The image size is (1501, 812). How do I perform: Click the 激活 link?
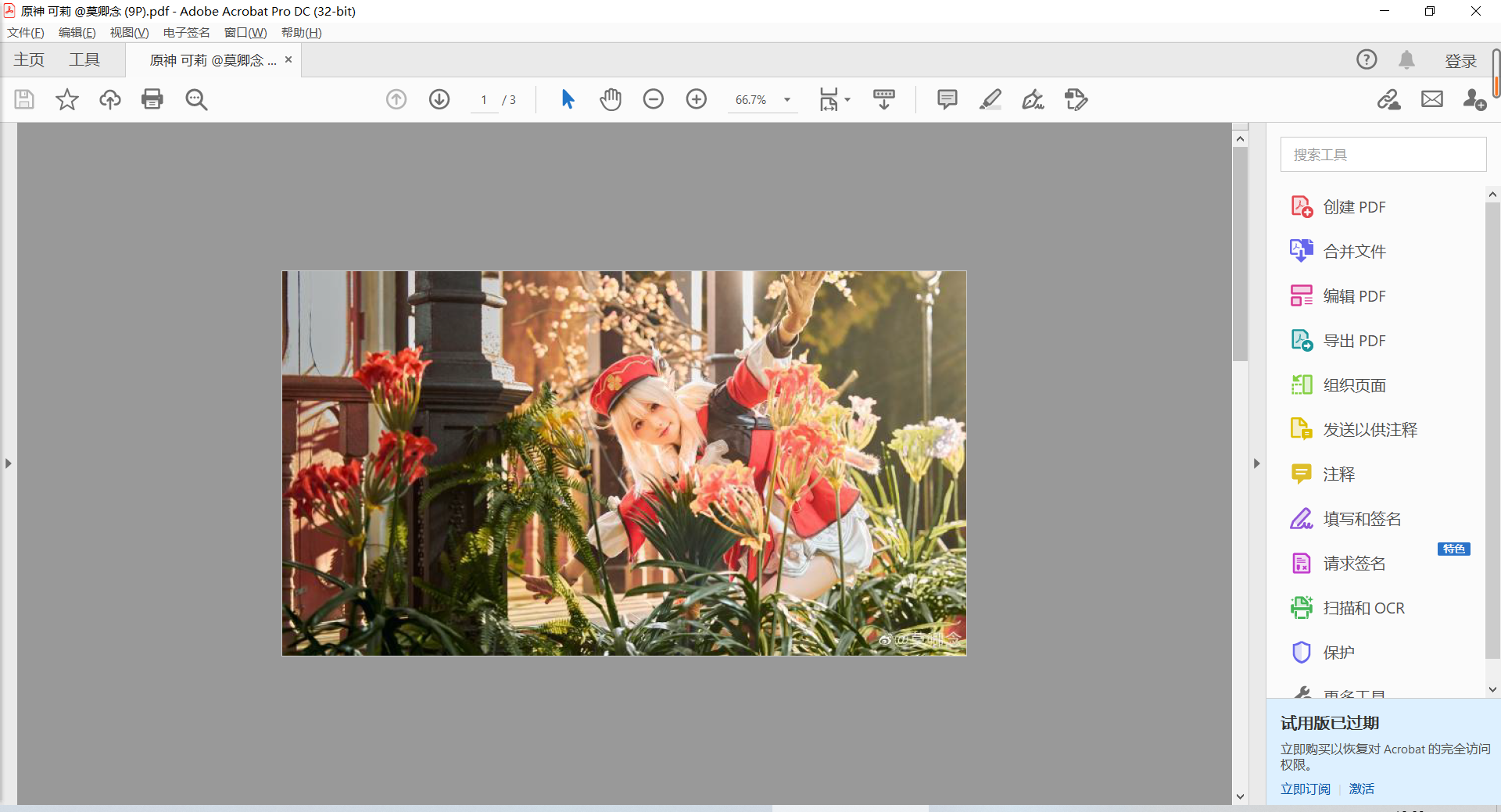[x=1362, y=789]
